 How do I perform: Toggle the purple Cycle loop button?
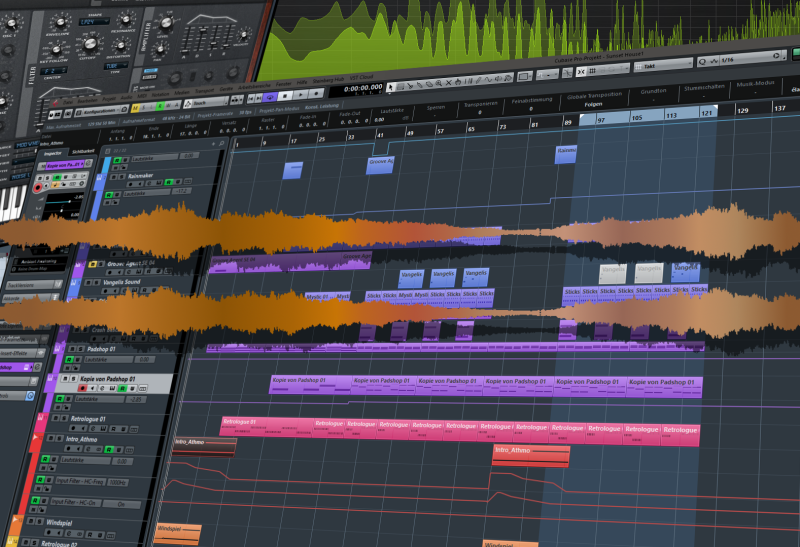[x=269, y=96]
